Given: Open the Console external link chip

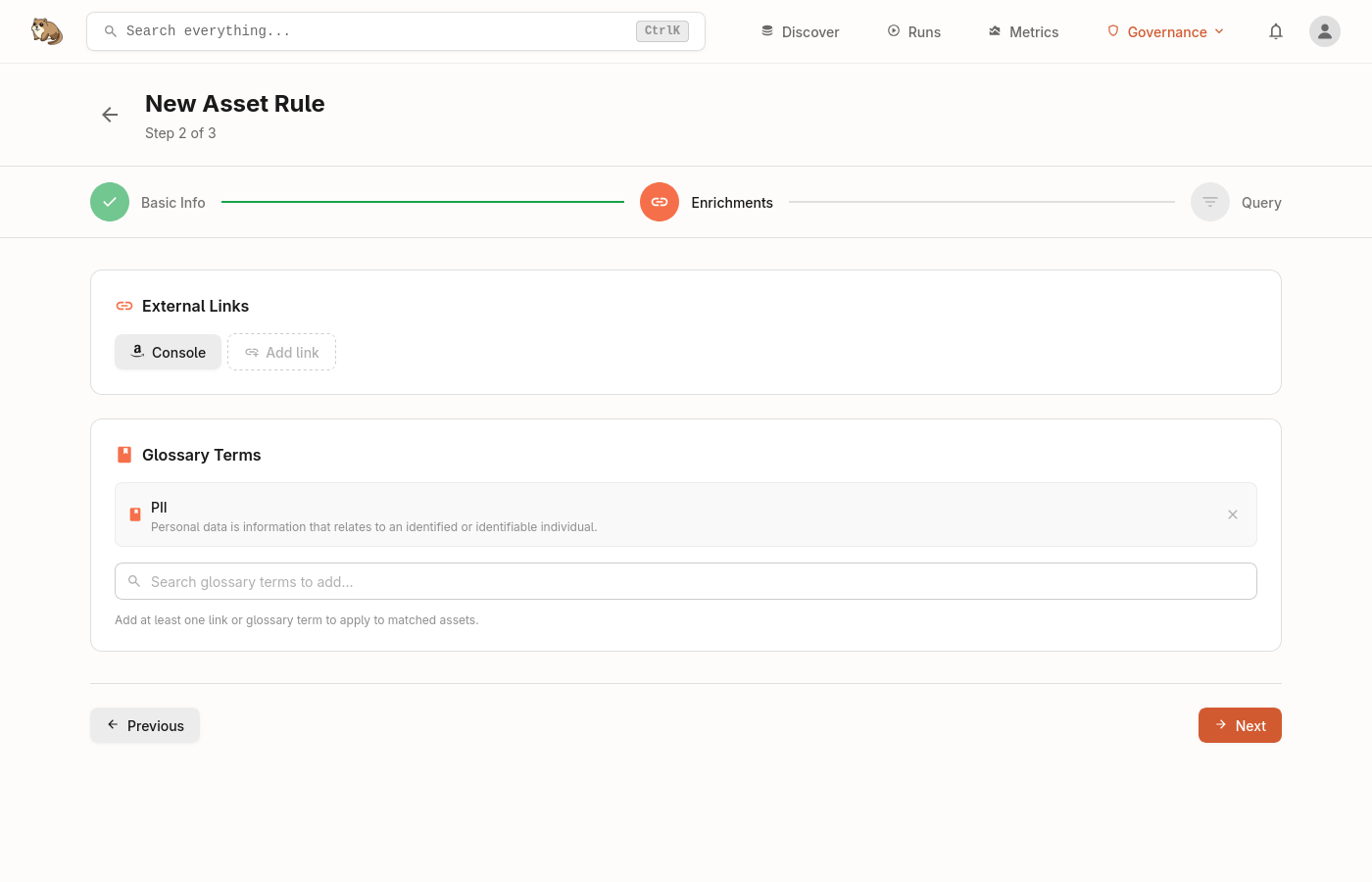Looking at the screenshot, I should pyautogui.click(x=168, y=352).
